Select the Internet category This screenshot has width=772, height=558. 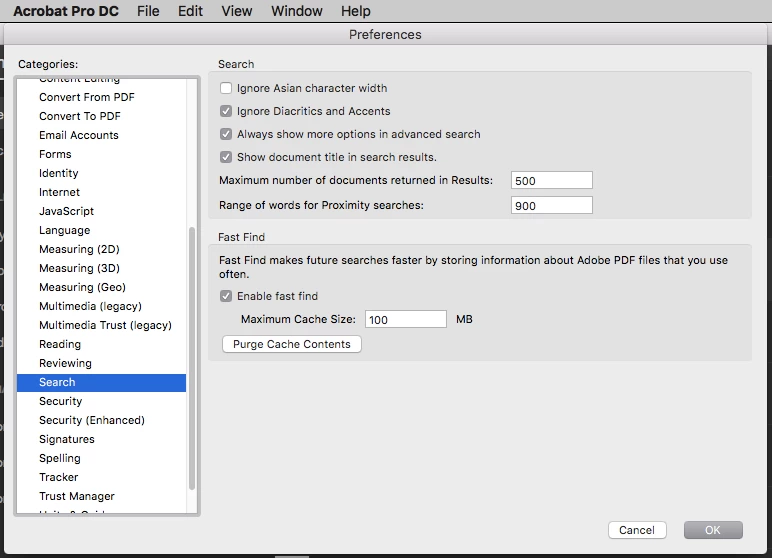[x=101, y=192]
